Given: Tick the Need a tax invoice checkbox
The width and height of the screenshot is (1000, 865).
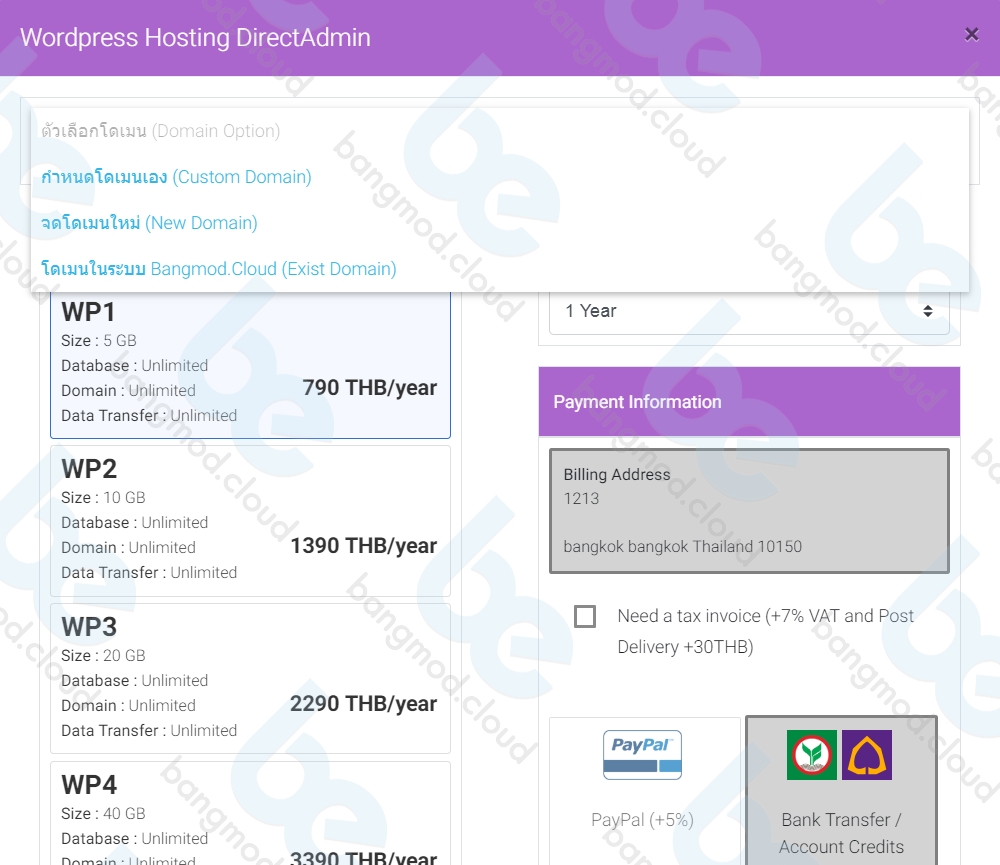Looking at the screenshot, I should click(x=585, y=617).
